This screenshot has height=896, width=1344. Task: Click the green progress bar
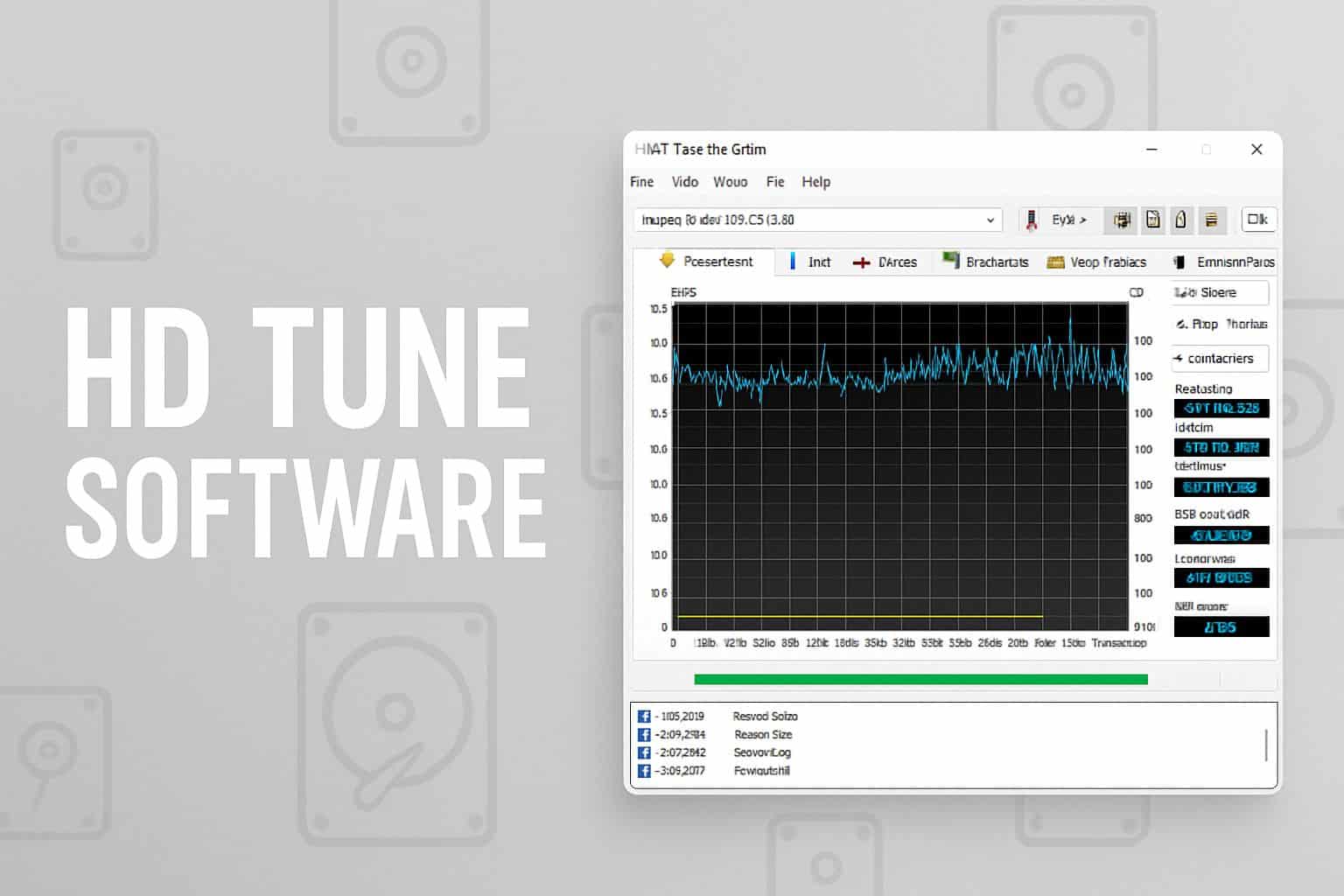pyautogui.click(x=920, y=679)
